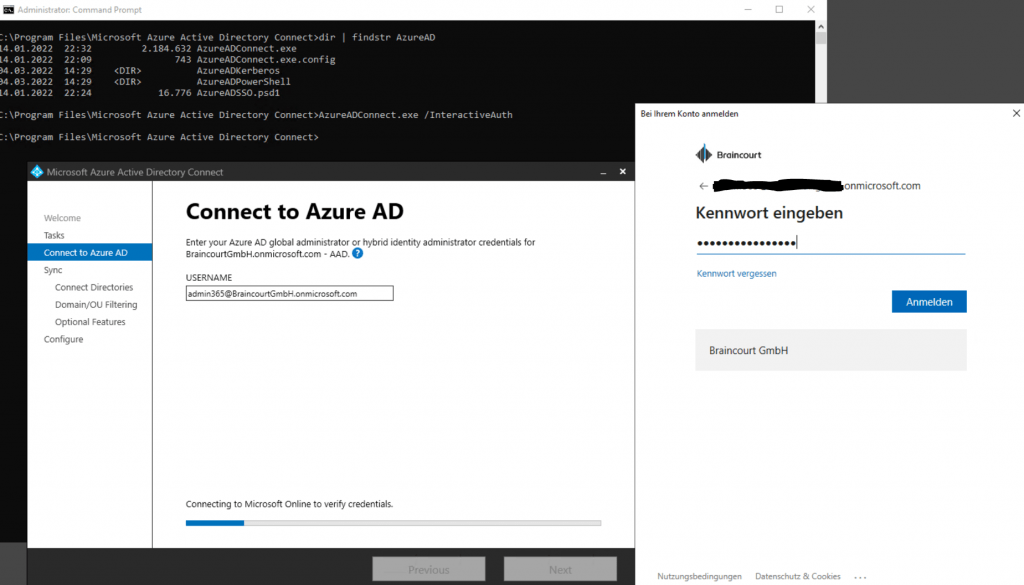The width and height of the screenshot is (1024, 585).
Task: Click the Anmelden button
Action: pos(929,302)
